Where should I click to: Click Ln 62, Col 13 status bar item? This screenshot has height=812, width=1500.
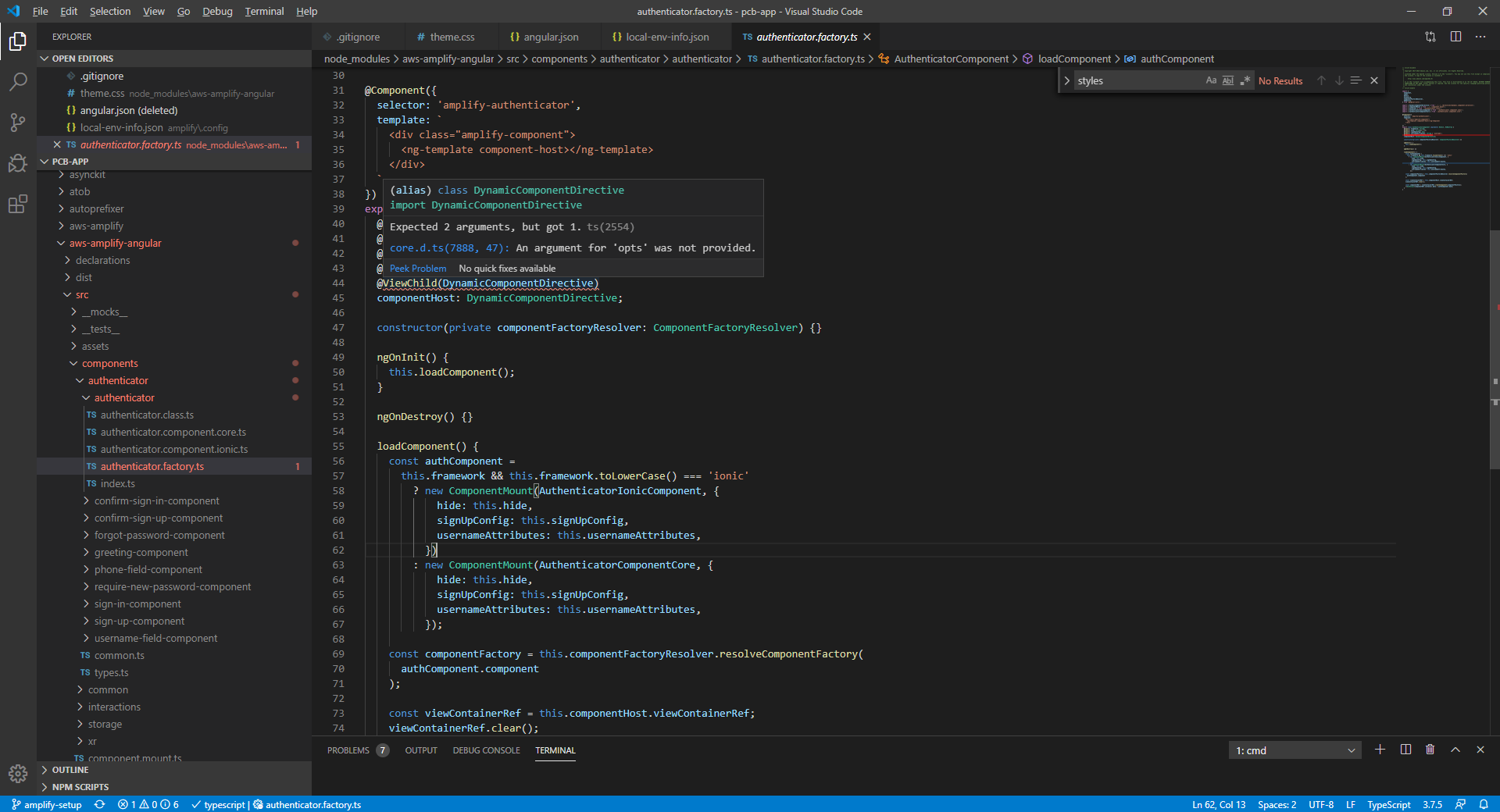point(1219,804)
